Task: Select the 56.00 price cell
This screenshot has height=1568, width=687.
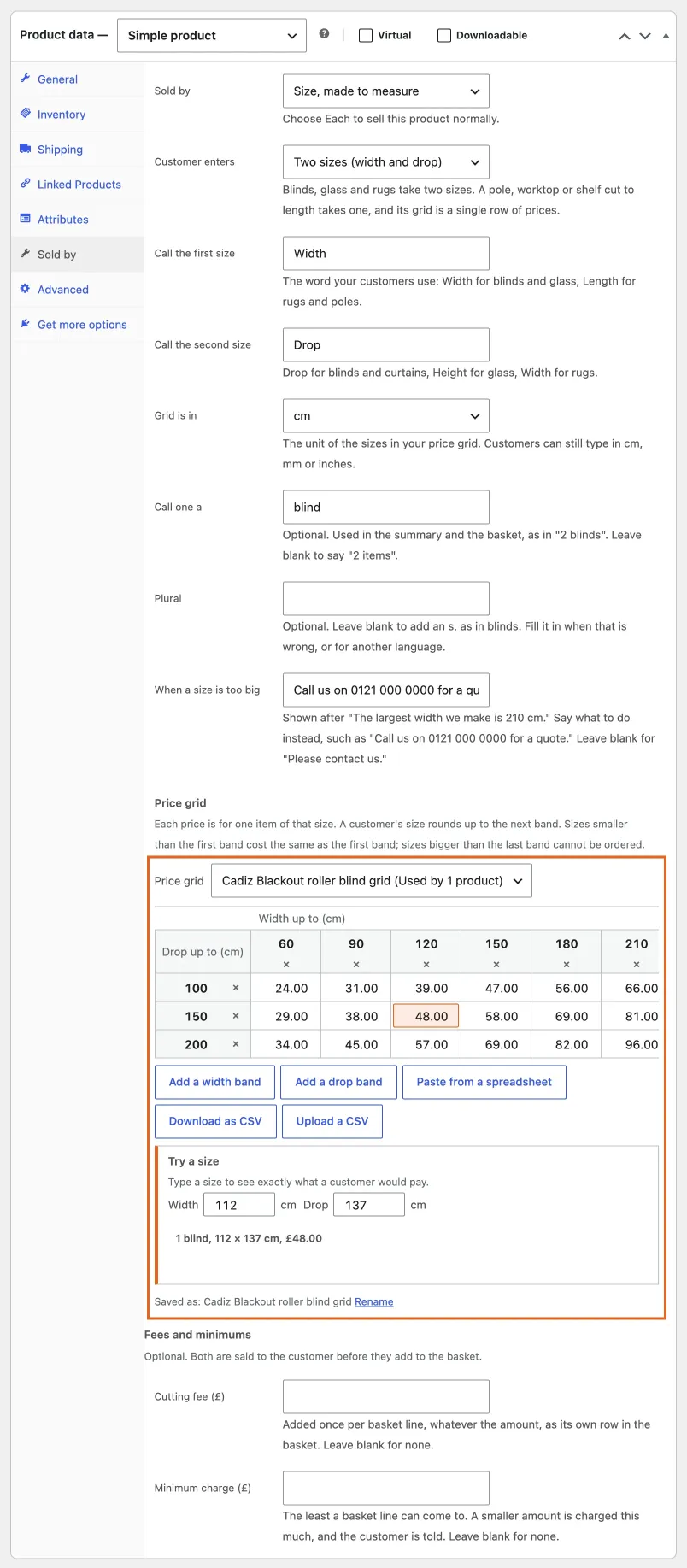Action: pos(567,988)
